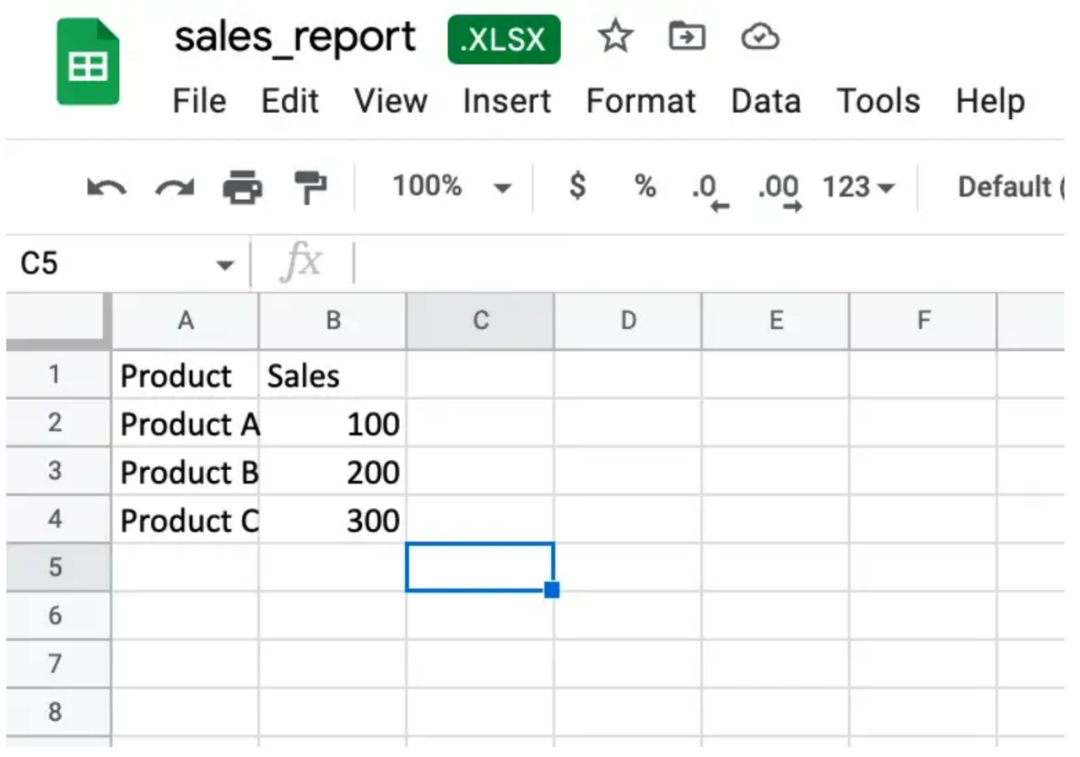
Task: Click the .XLSX file type badge
Action: (x=503, y=39)
